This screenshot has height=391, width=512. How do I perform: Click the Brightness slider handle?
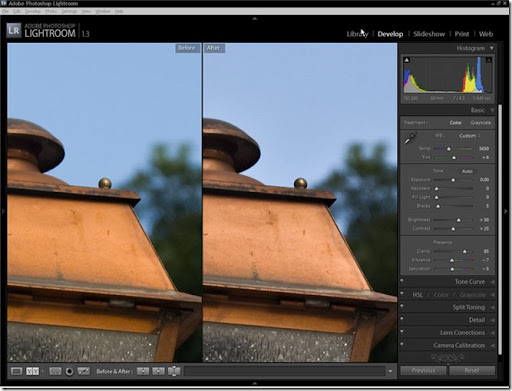point(459,220)
